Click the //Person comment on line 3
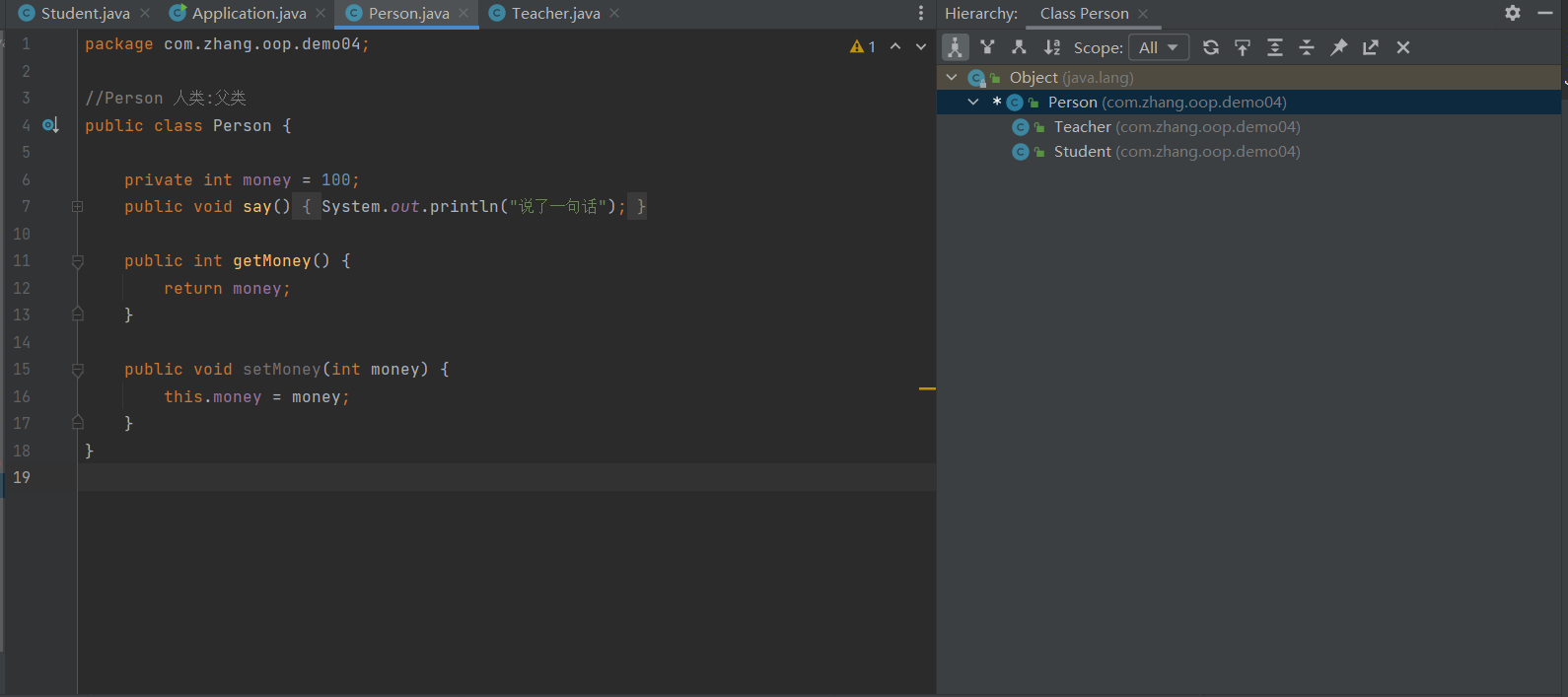The height and width of the screenshot is (697, 1568). 165,99
